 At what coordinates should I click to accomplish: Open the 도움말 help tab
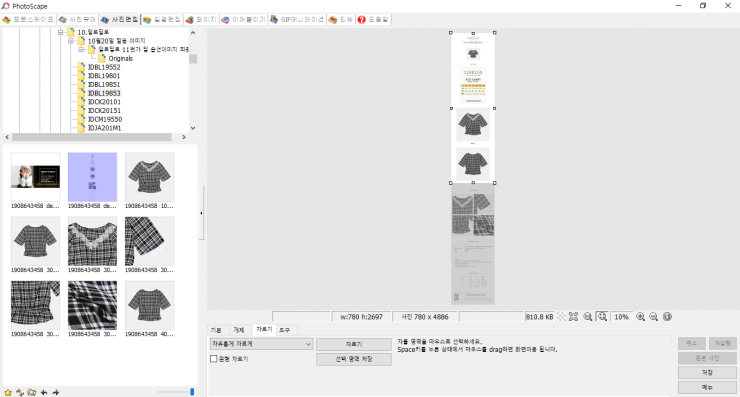pos(373,19)
